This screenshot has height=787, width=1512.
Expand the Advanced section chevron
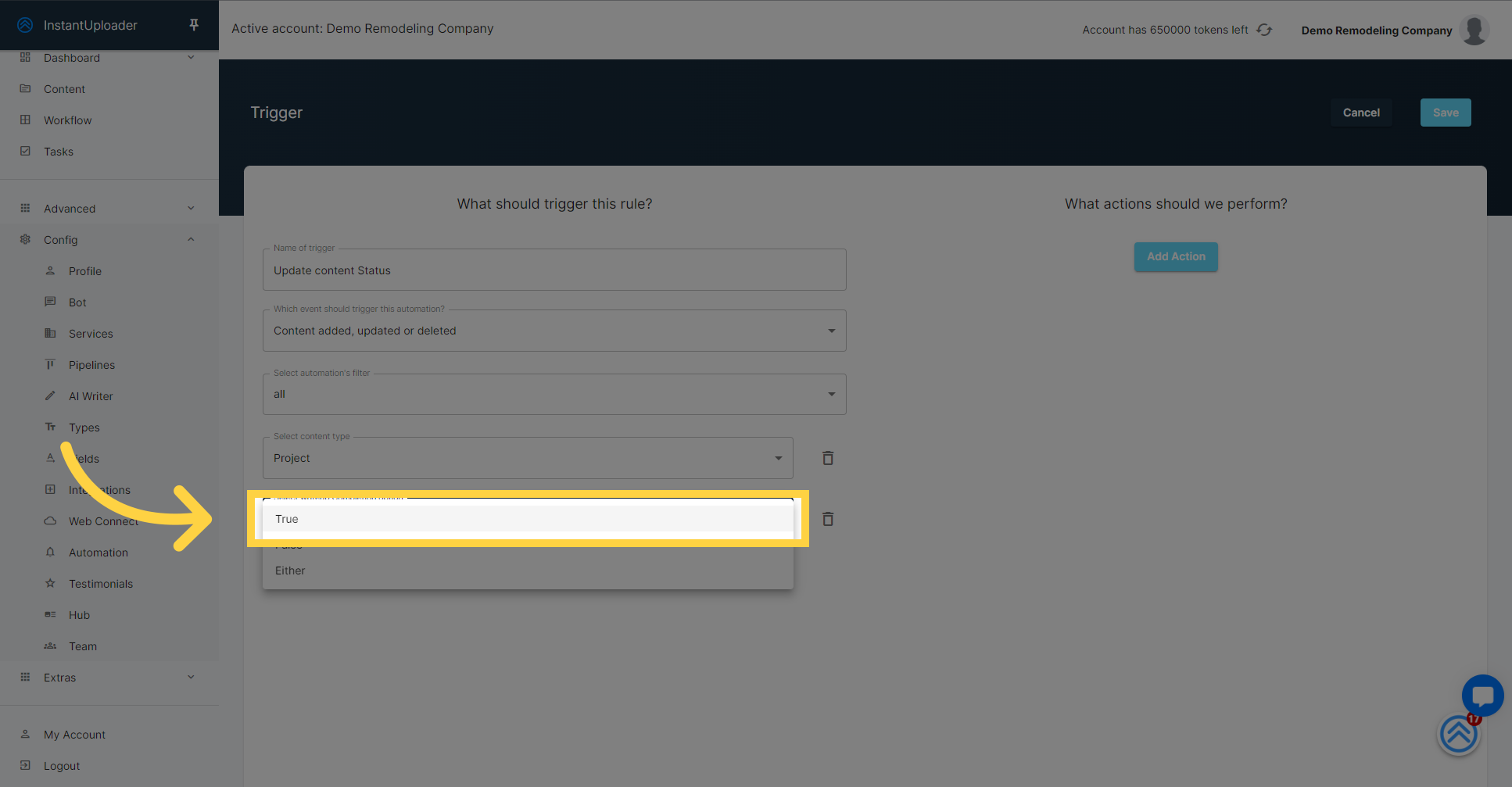point(191,209)
